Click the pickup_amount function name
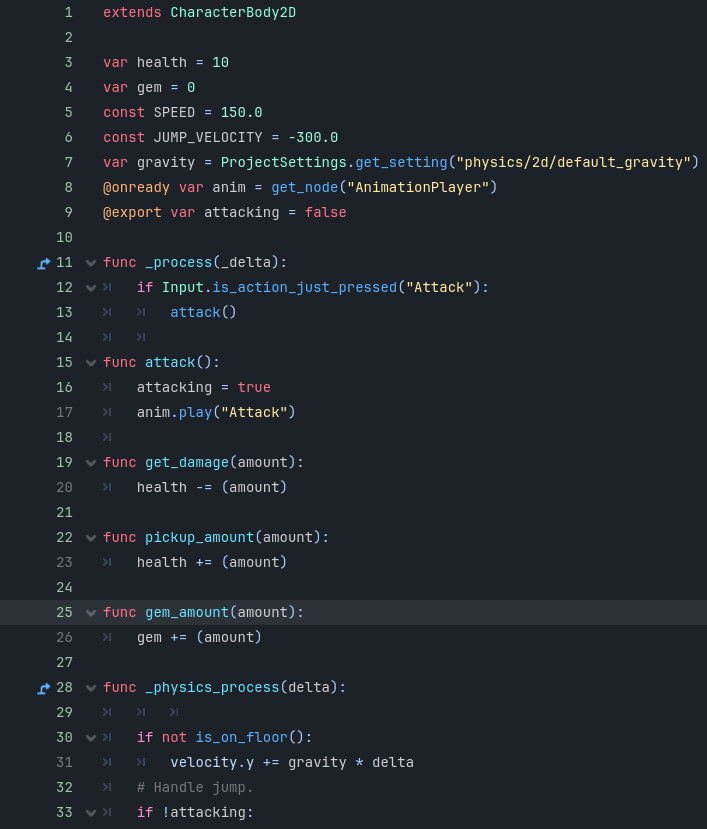Screen dimensions: 707x829 pyautogui.click(x=200, y=538)
